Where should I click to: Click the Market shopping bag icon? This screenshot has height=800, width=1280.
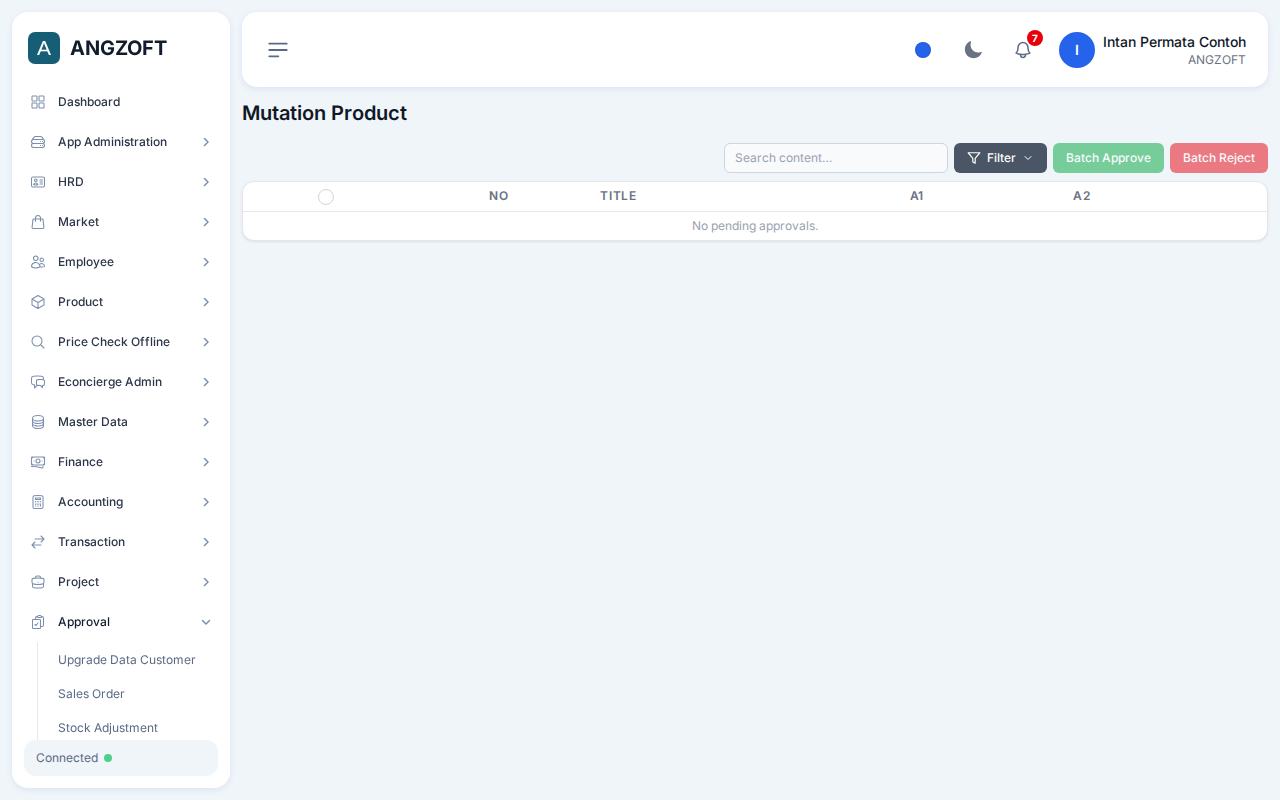pyautogui.click(x=38, y=222)
